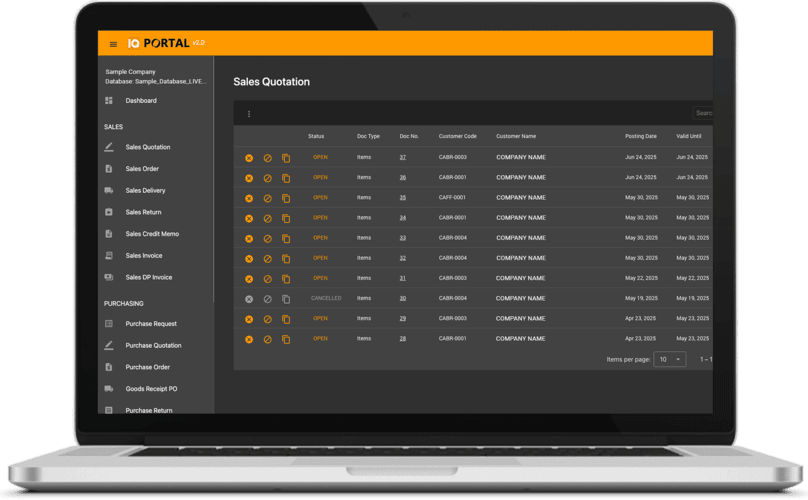Click the slash circle icon for doc 33

pos(267,239)
